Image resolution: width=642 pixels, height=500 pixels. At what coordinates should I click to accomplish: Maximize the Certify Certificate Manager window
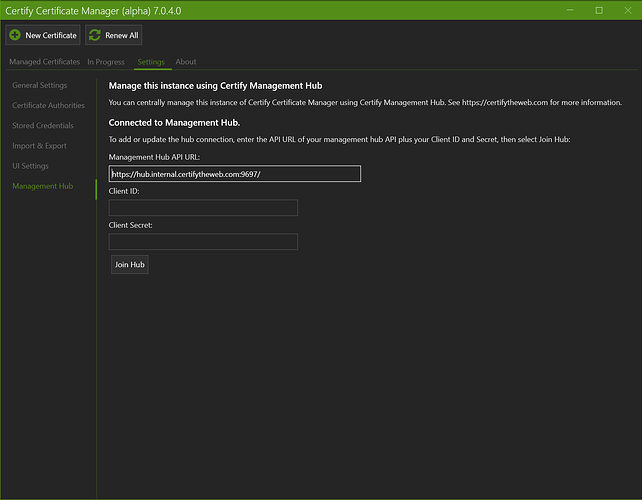(599, 10)
